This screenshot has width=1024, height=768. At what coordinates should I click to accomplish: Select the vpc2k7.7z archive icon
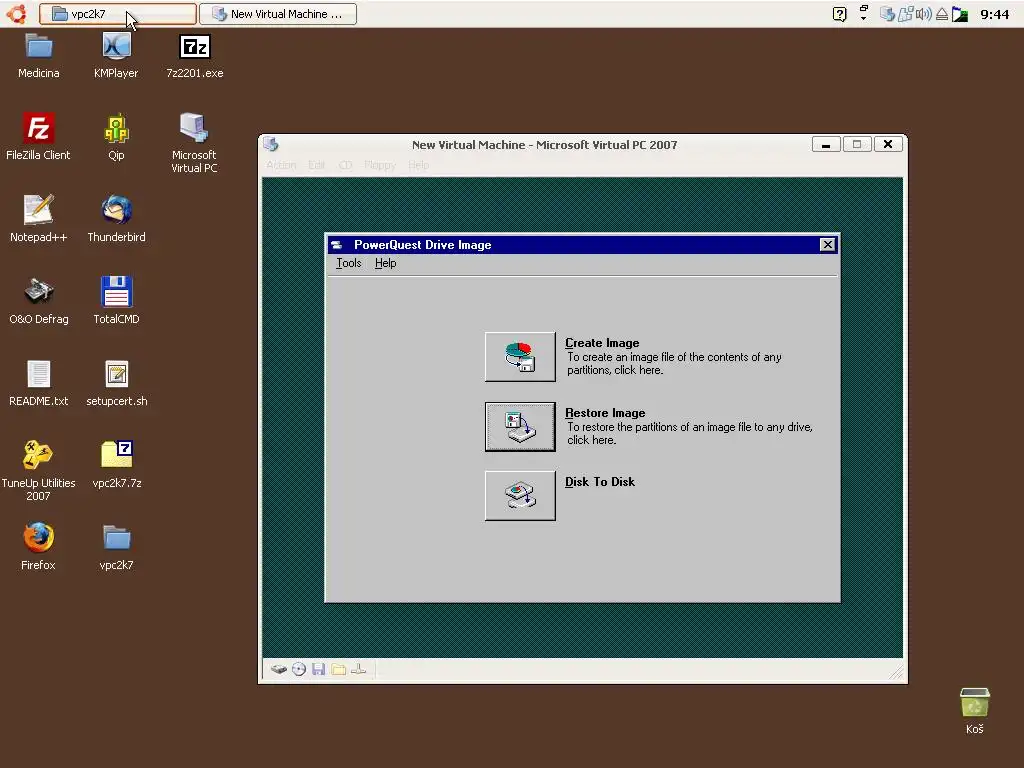coord(117,464)
